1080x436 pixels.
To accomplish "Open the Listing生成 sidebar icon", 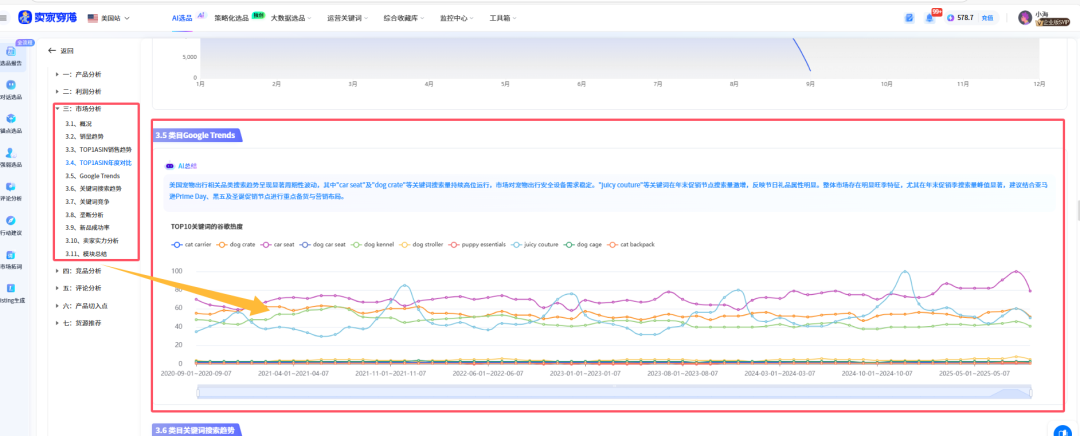I will (11, 288).
